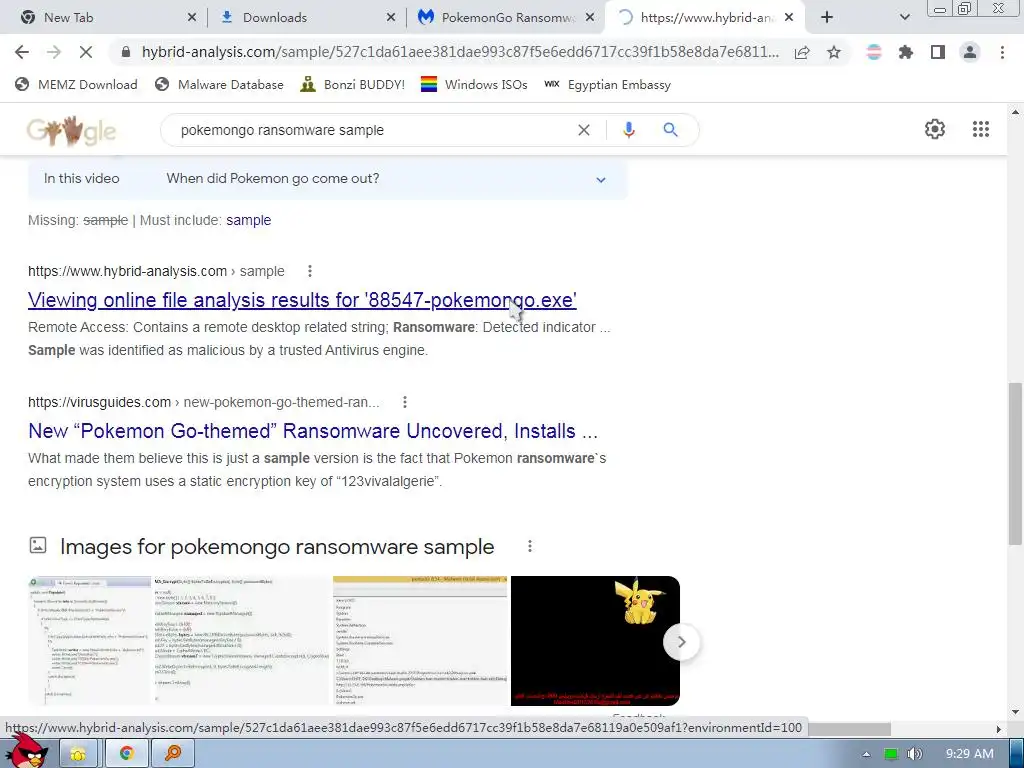Click the scroll right arrow at bottom

pyautogui.click(x=998, y=729)
